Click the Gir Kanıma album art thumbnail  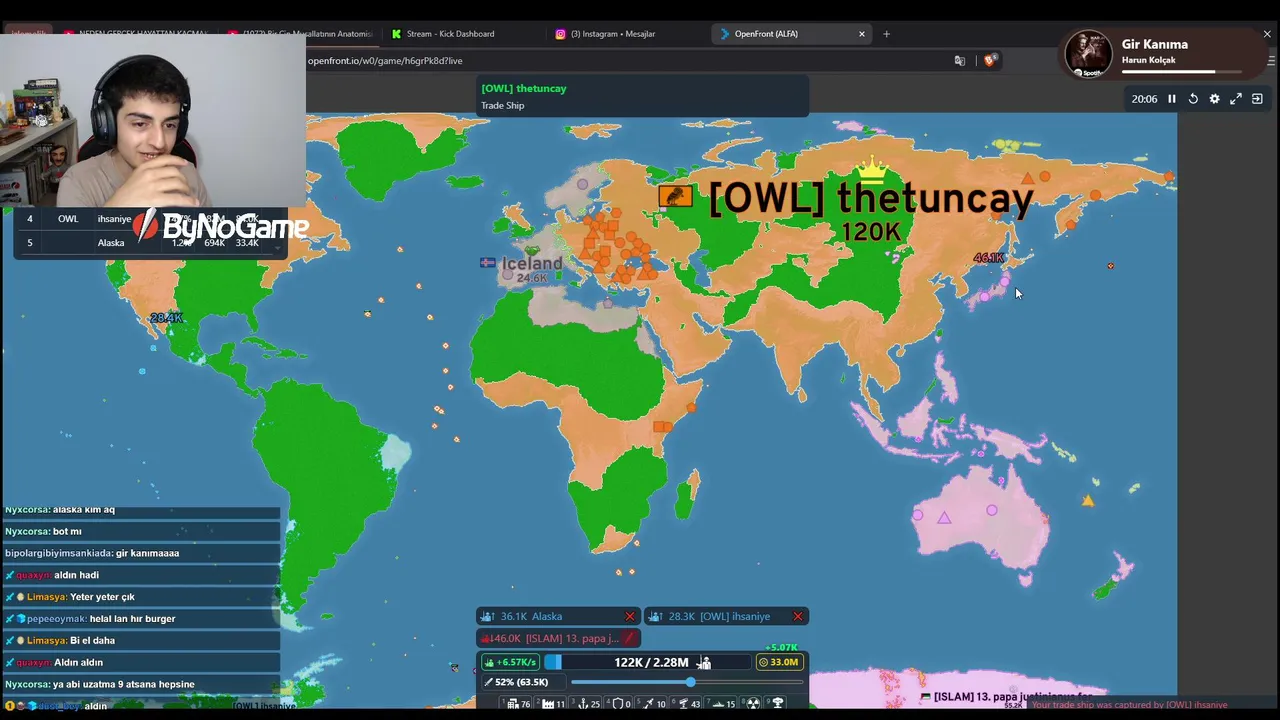pos(1088,54)
